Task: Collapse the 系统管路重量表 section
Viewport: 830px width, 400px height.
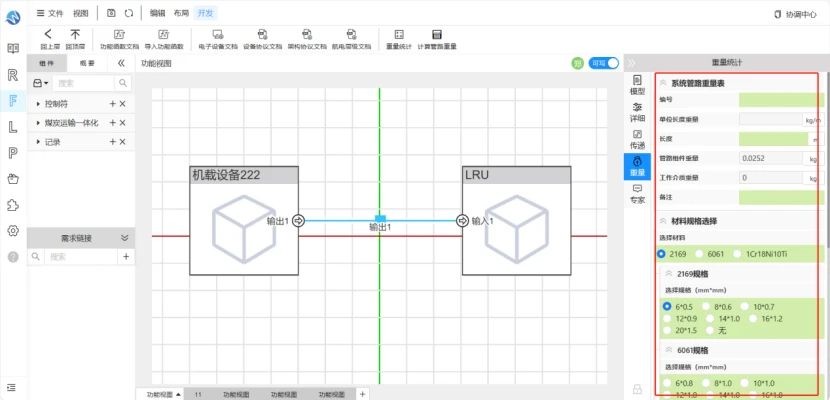Action: pos(663,83)
